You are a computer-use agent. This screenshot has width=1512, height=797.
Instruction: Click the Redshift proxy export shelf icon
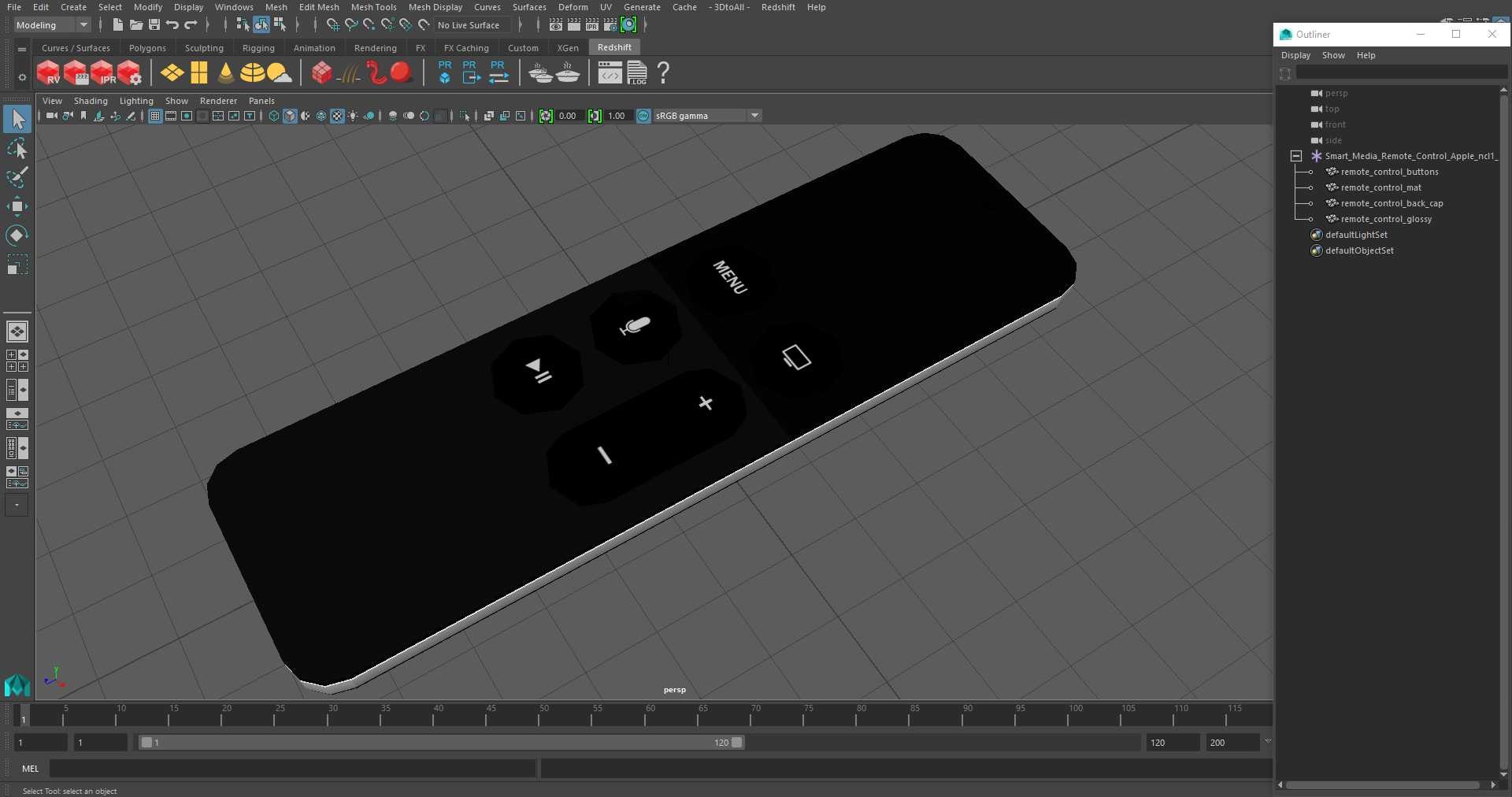coord(471,72)
